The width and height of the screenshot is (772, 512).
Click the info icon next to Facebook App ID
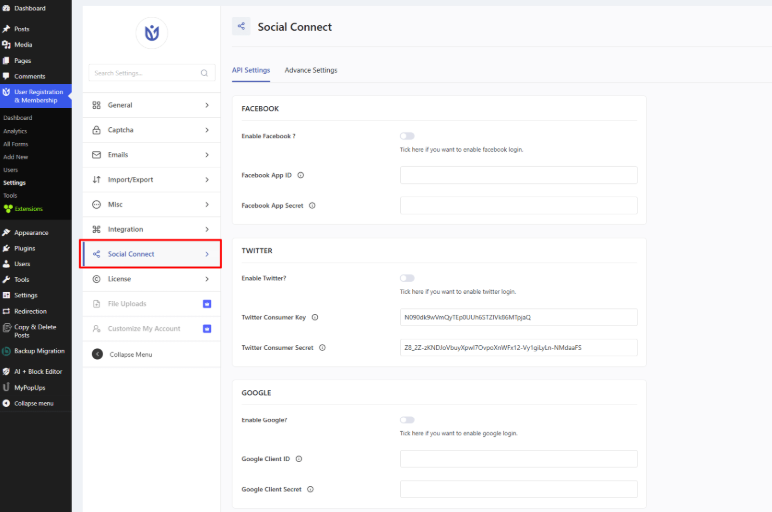click(x=301, y=175)
